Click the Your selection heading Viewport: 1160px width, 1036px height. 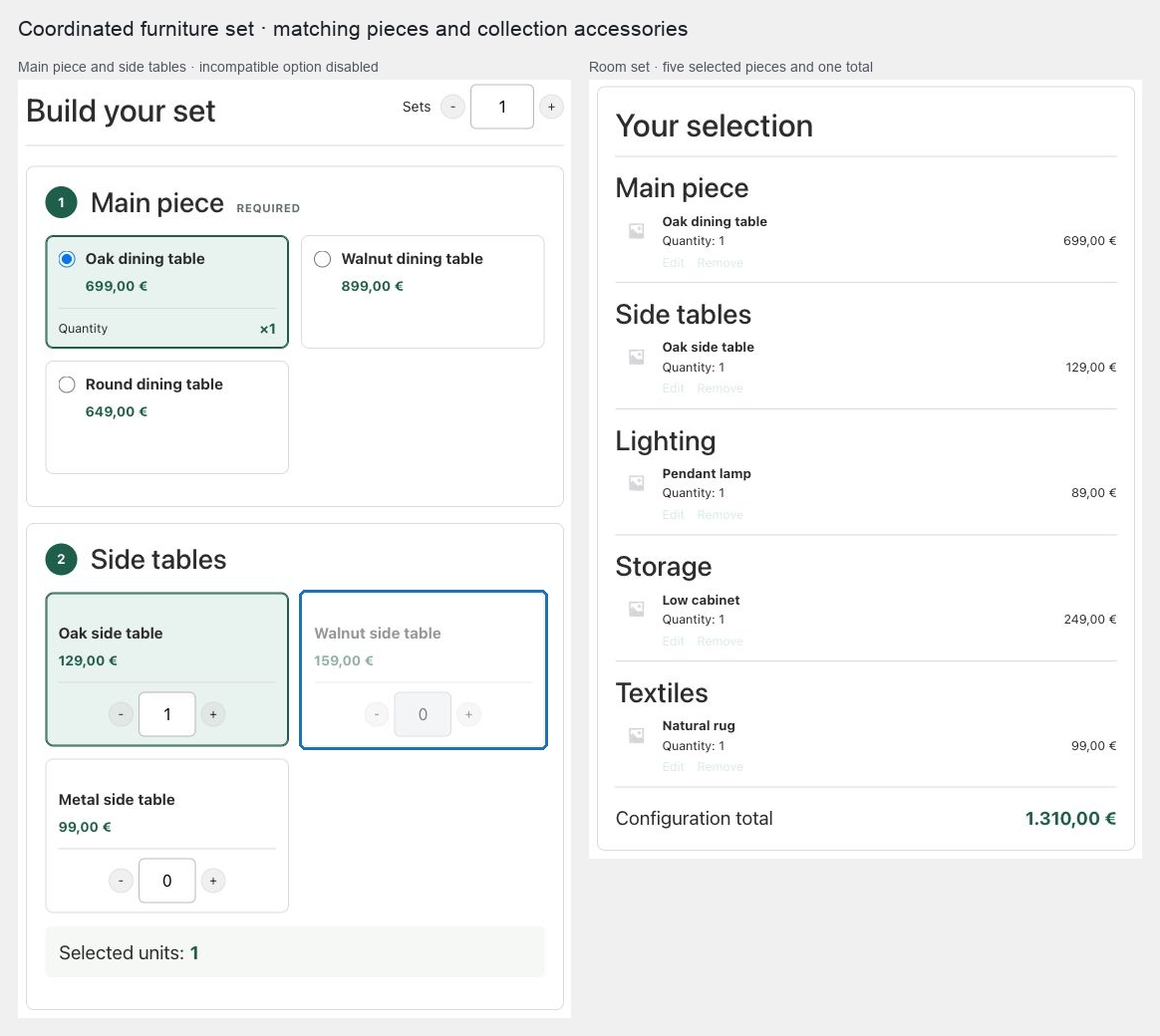(x=714, y=126)
